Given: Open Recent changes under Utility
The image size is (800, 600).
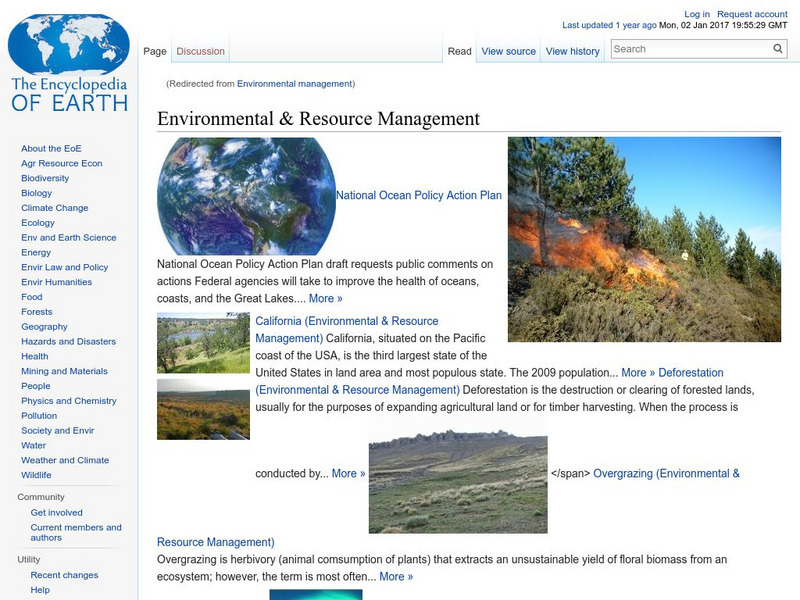Looking at the screenshot, I should 64,575.
